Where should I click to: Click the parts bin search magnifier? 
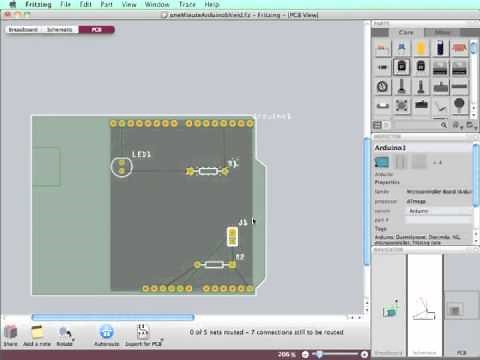pyautogui.click(x=444, y=125)
